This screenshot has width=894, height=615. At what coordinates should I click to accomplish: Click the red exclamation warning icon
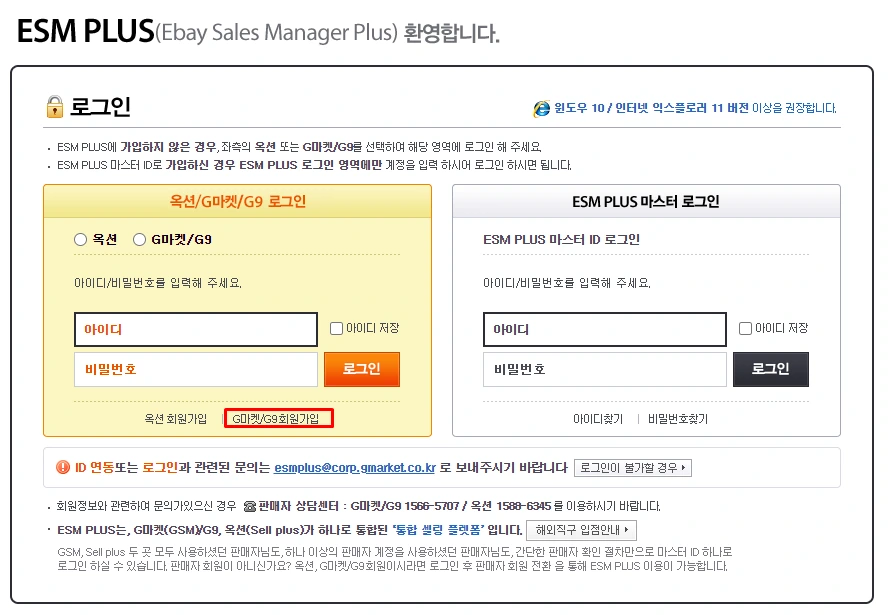pyautogui.click(x=63, y=467)
